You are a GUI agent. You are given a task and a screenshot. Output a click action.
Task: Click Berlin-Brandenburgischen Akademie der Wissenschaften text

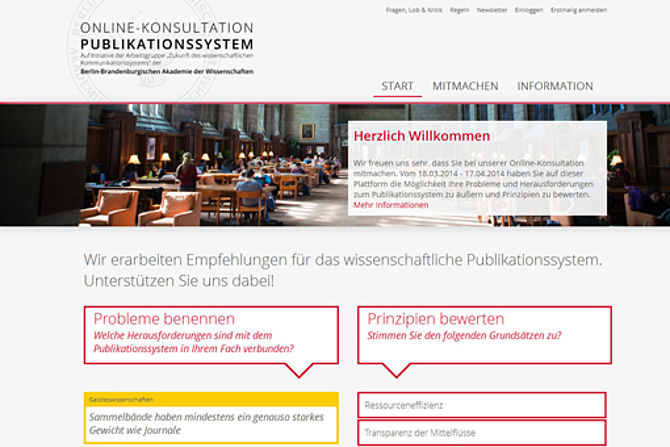click(166, 72)
